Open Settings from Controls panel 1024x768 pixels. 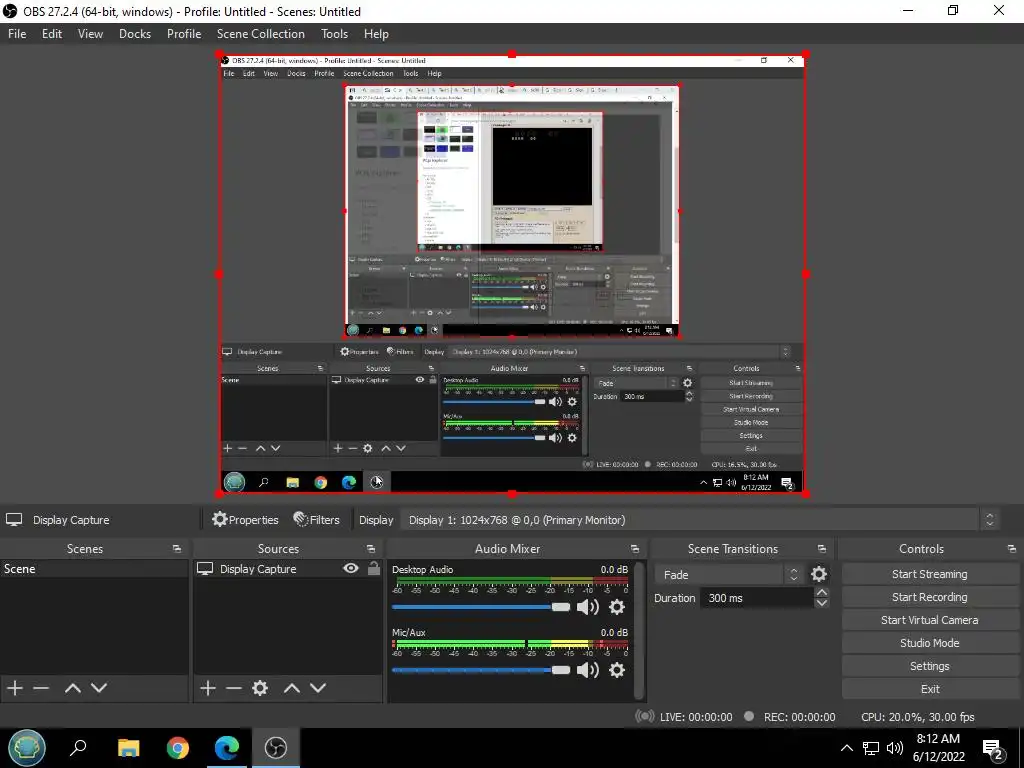(929, 666)
